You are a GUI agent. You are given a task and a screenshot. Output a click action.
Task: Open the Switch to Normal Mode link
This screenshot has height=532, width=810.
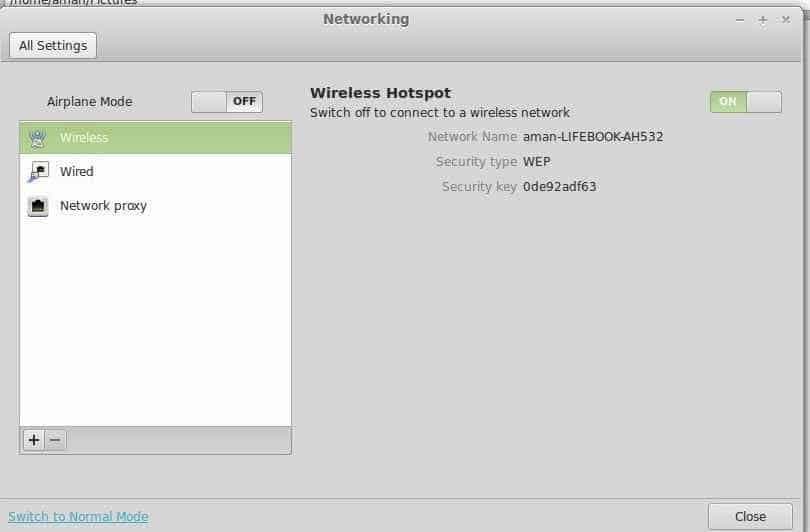tap(79, 517)
